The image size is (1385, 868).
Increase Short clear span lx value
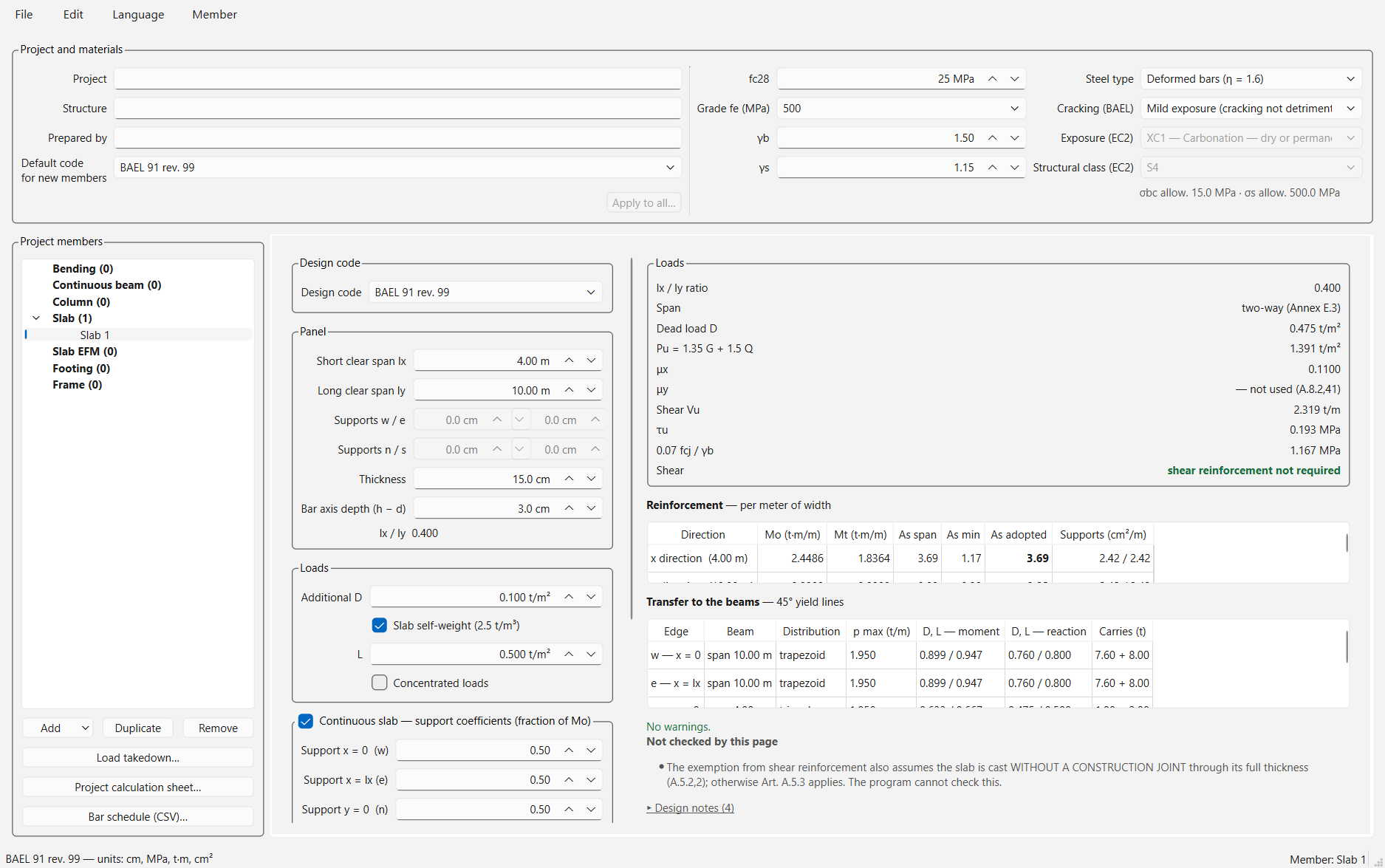point(570,361)
